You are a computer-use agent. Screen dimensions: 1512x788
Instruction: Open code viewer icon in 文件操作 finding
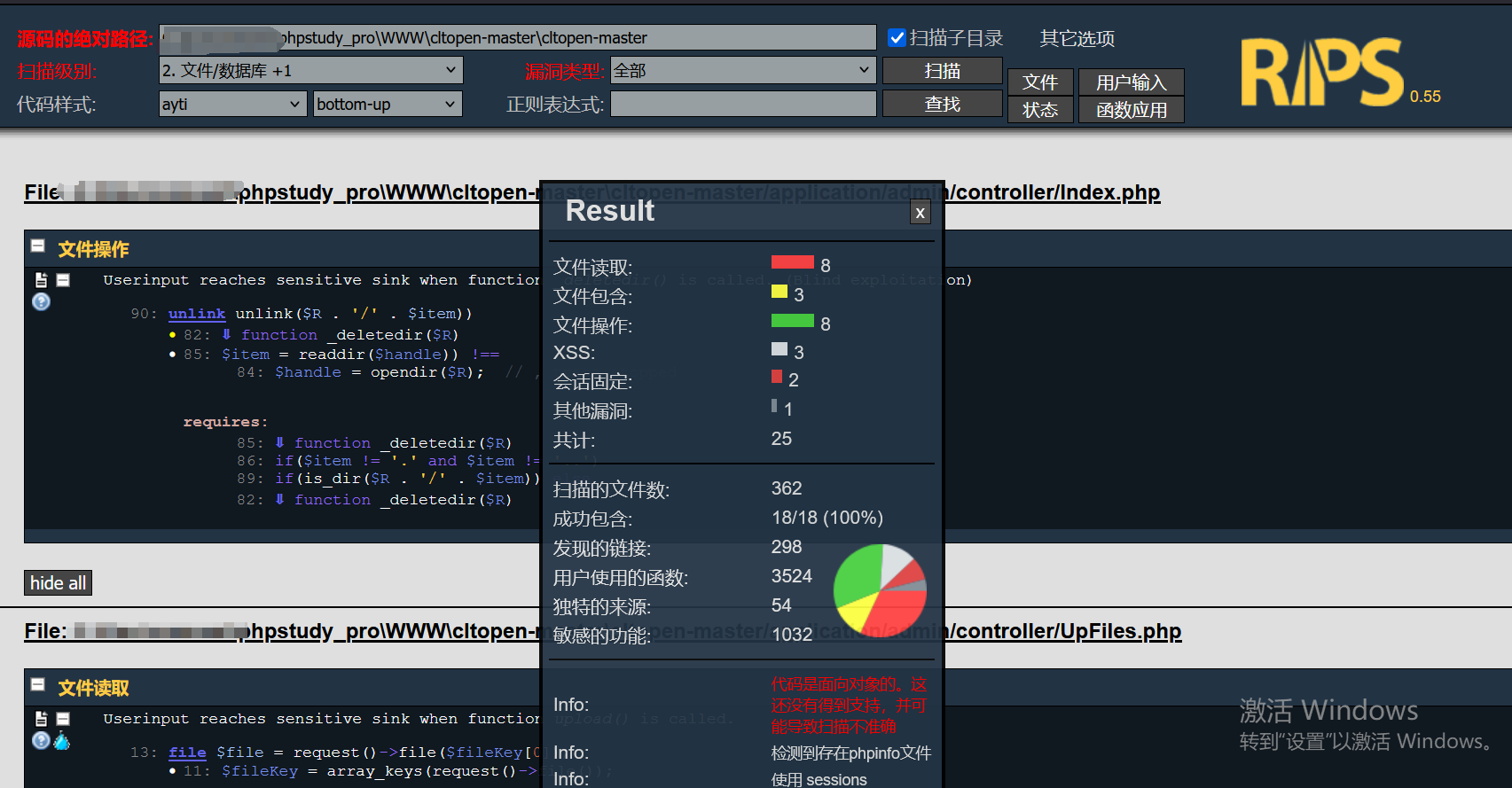[x=41, y=280]
